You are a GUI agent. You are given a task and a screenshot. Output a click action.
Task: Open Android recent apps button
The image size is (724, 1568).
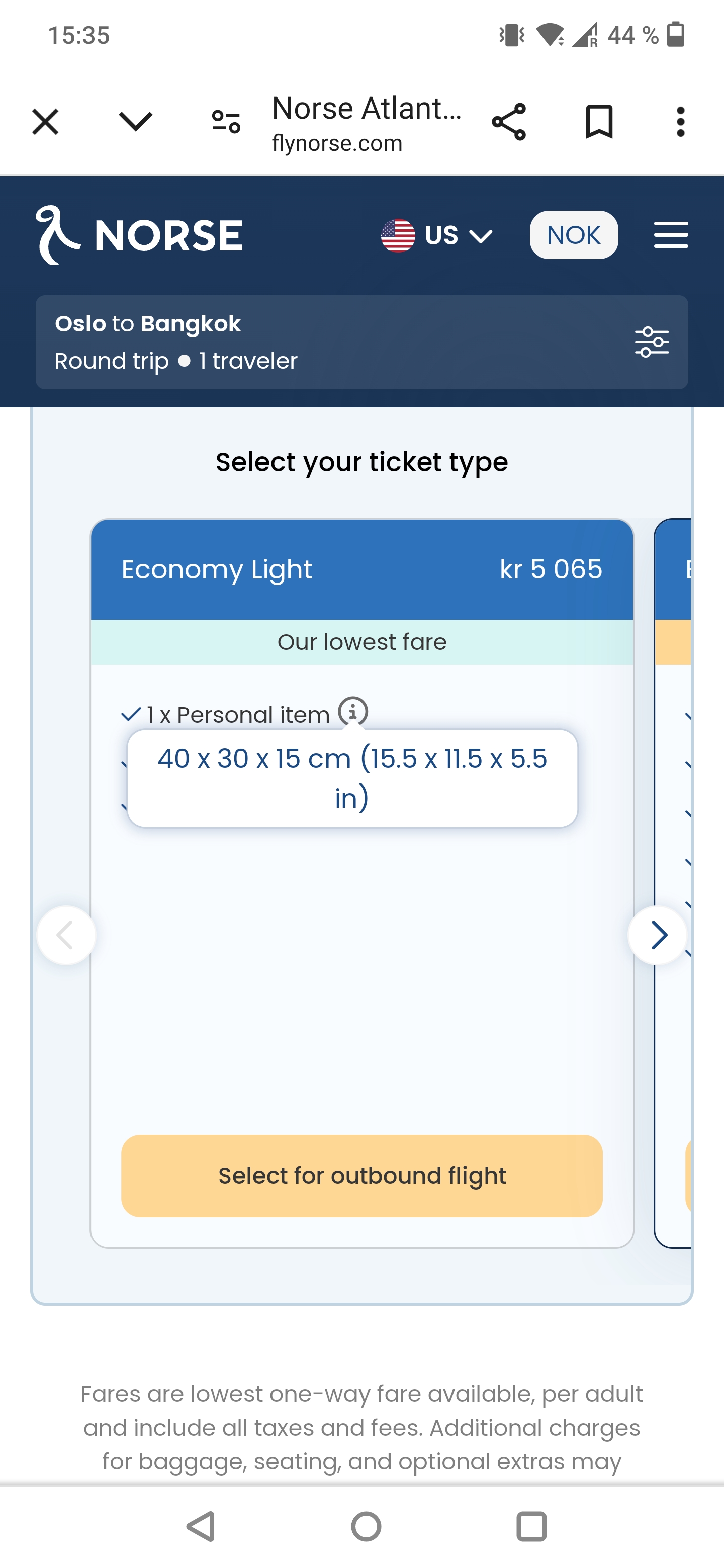[531, 1526]
